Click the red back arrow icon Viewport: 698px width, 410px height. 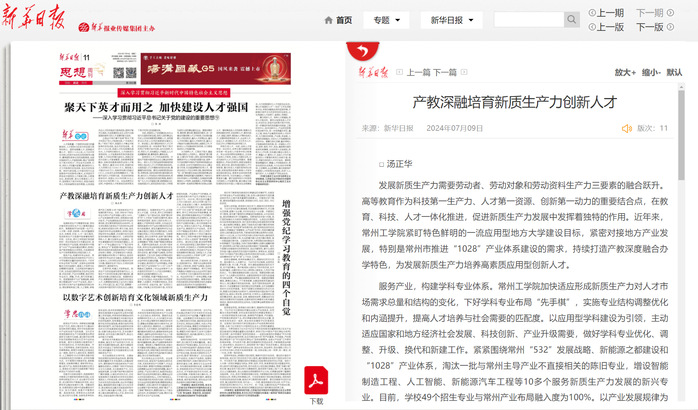[363, 51]
